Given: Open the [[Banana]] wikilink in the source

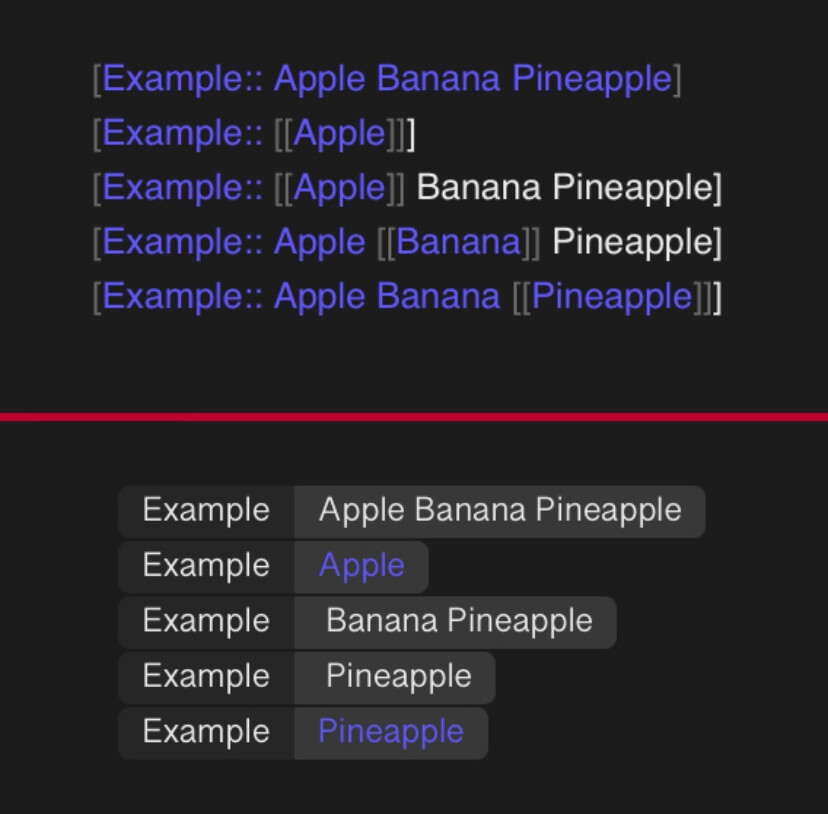Looking at the screenshot, I should point(459,242).
